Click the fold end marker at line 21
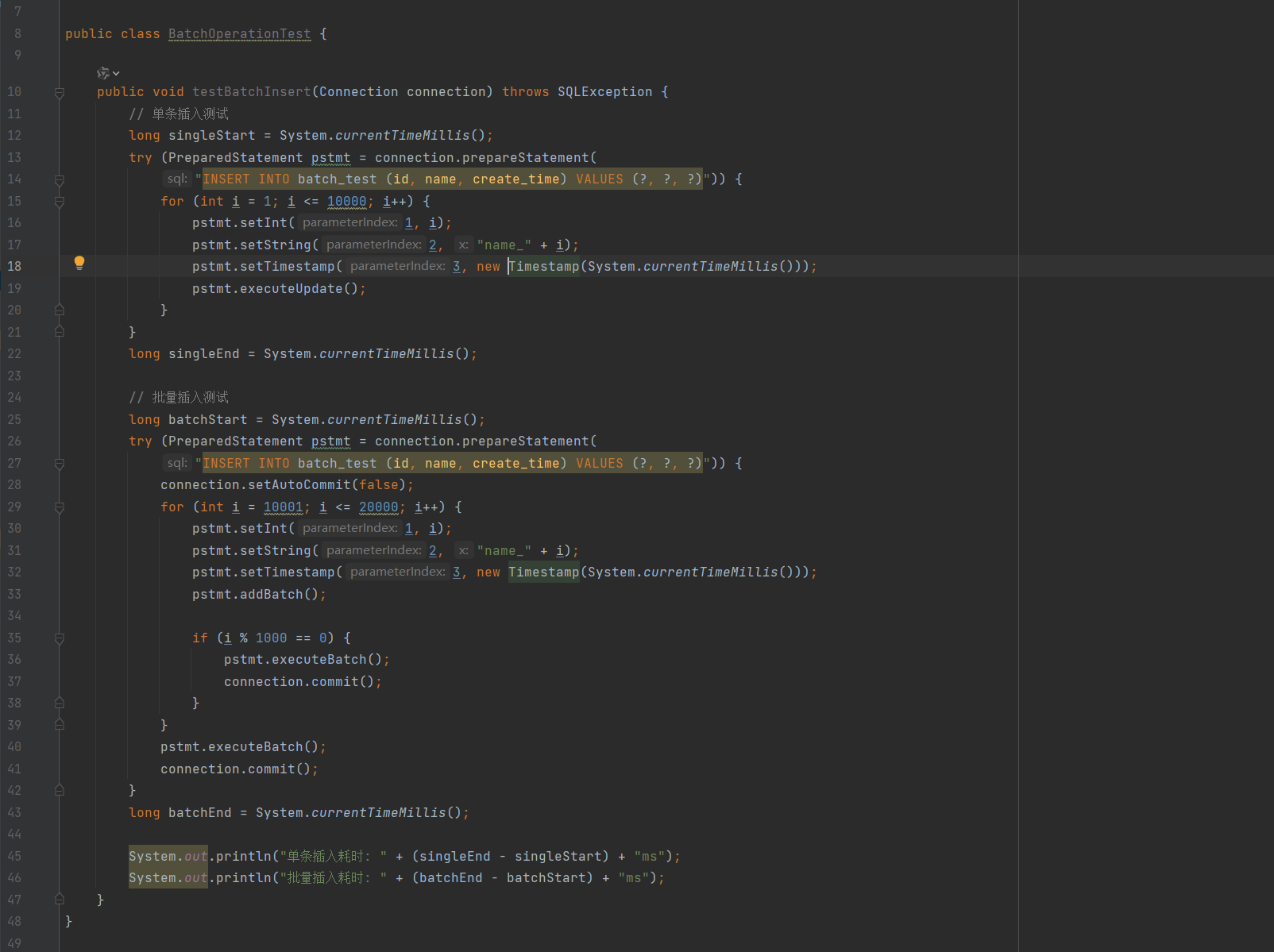 pyautogui.click(x=60, y=332)
